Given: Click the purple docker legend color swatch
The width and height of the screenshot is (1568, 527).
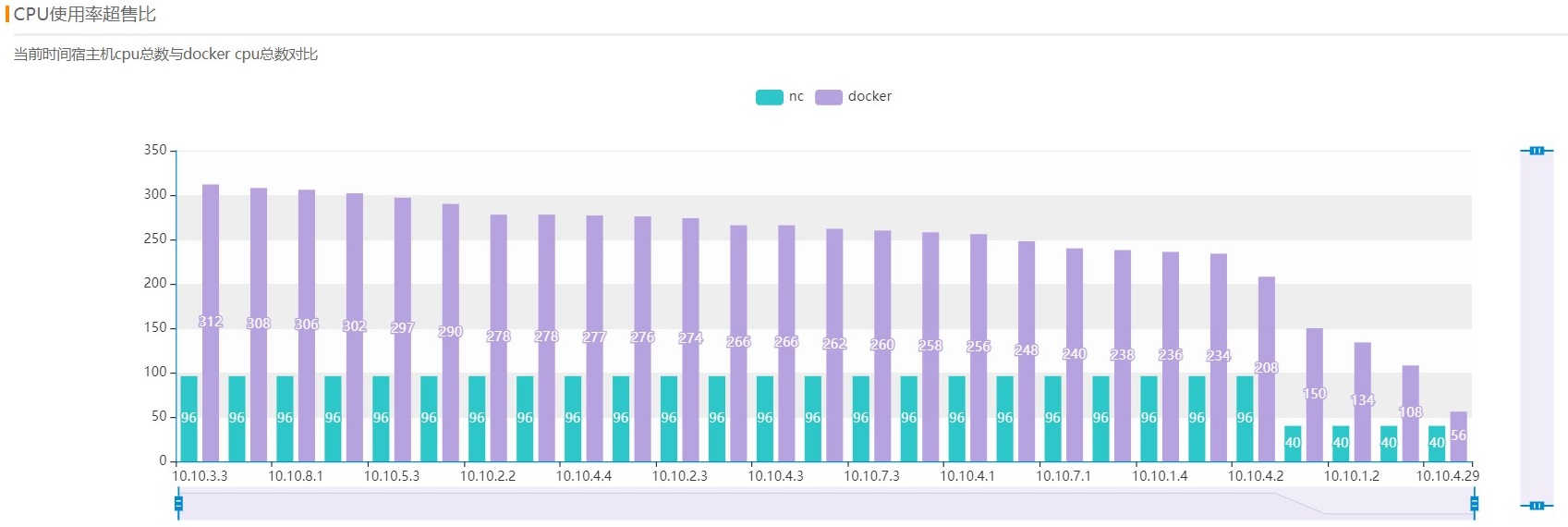Looking at the screenshot, I should tap(829, 97).
